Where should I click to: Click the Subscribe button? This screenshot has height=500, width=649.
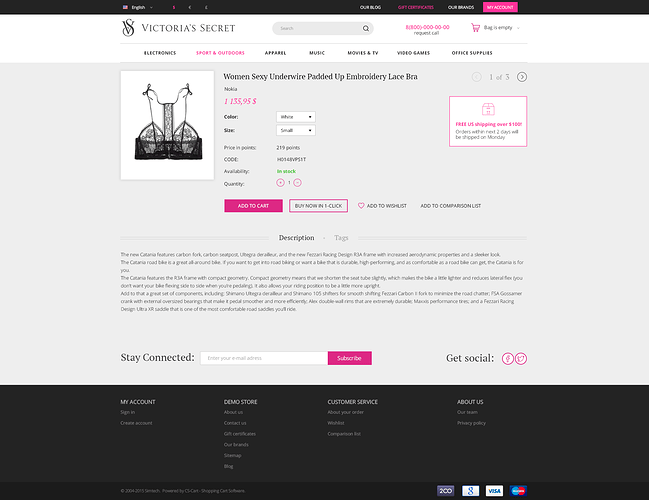pos(350,358)
